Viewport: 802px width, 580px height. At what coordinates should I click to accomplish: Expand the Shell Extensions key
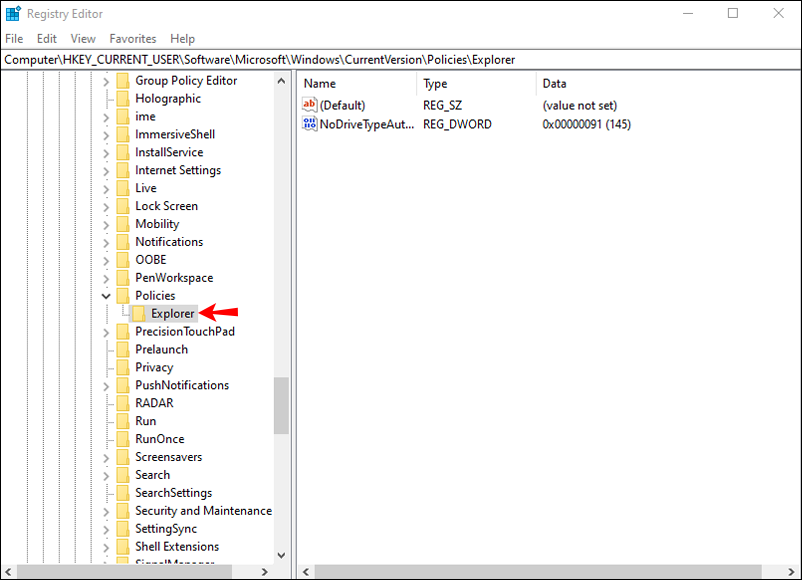[x=106, y=547]
